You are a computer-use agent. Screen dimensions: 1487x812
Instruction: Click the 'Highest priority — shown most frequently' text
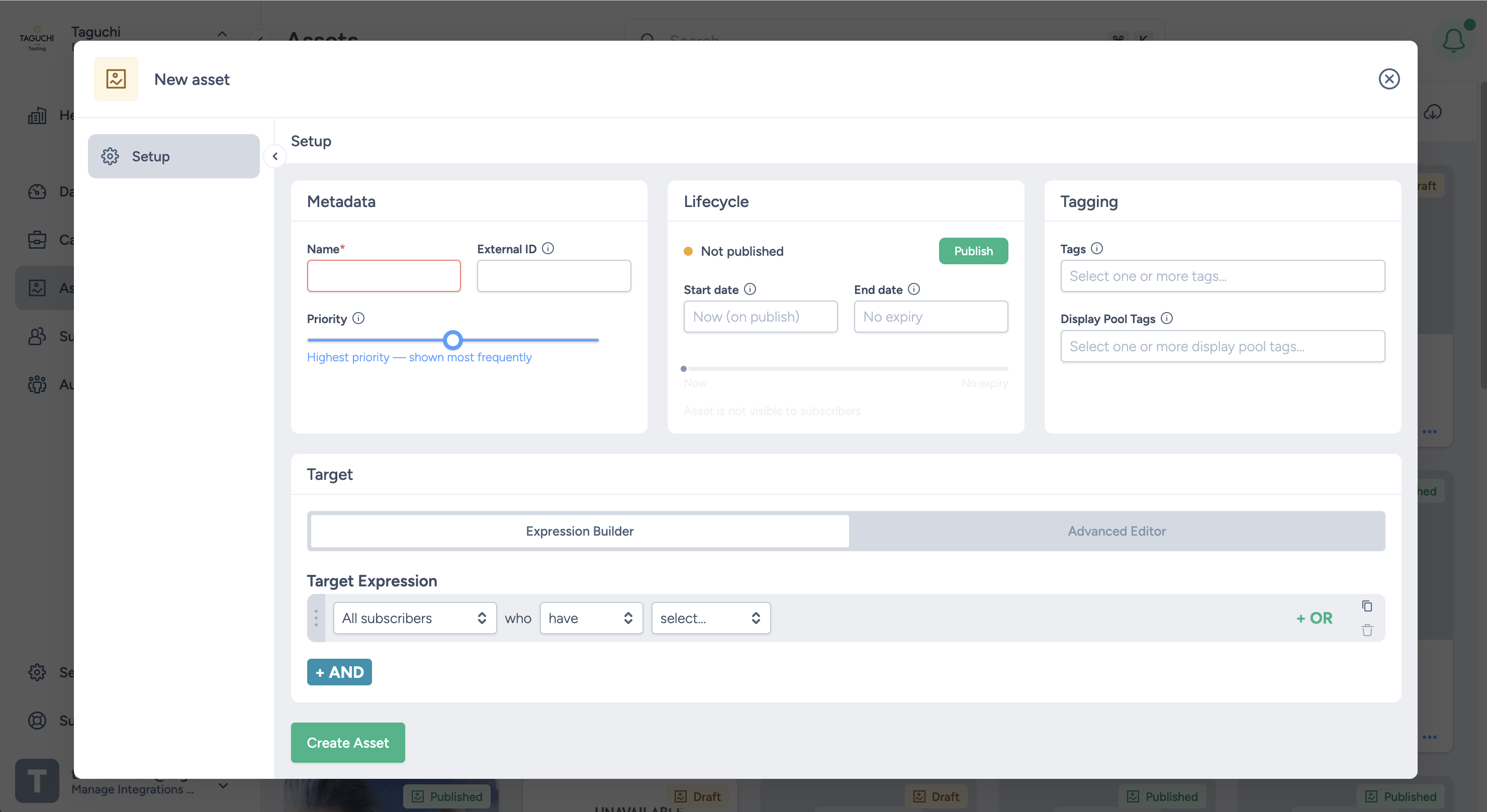419,357
